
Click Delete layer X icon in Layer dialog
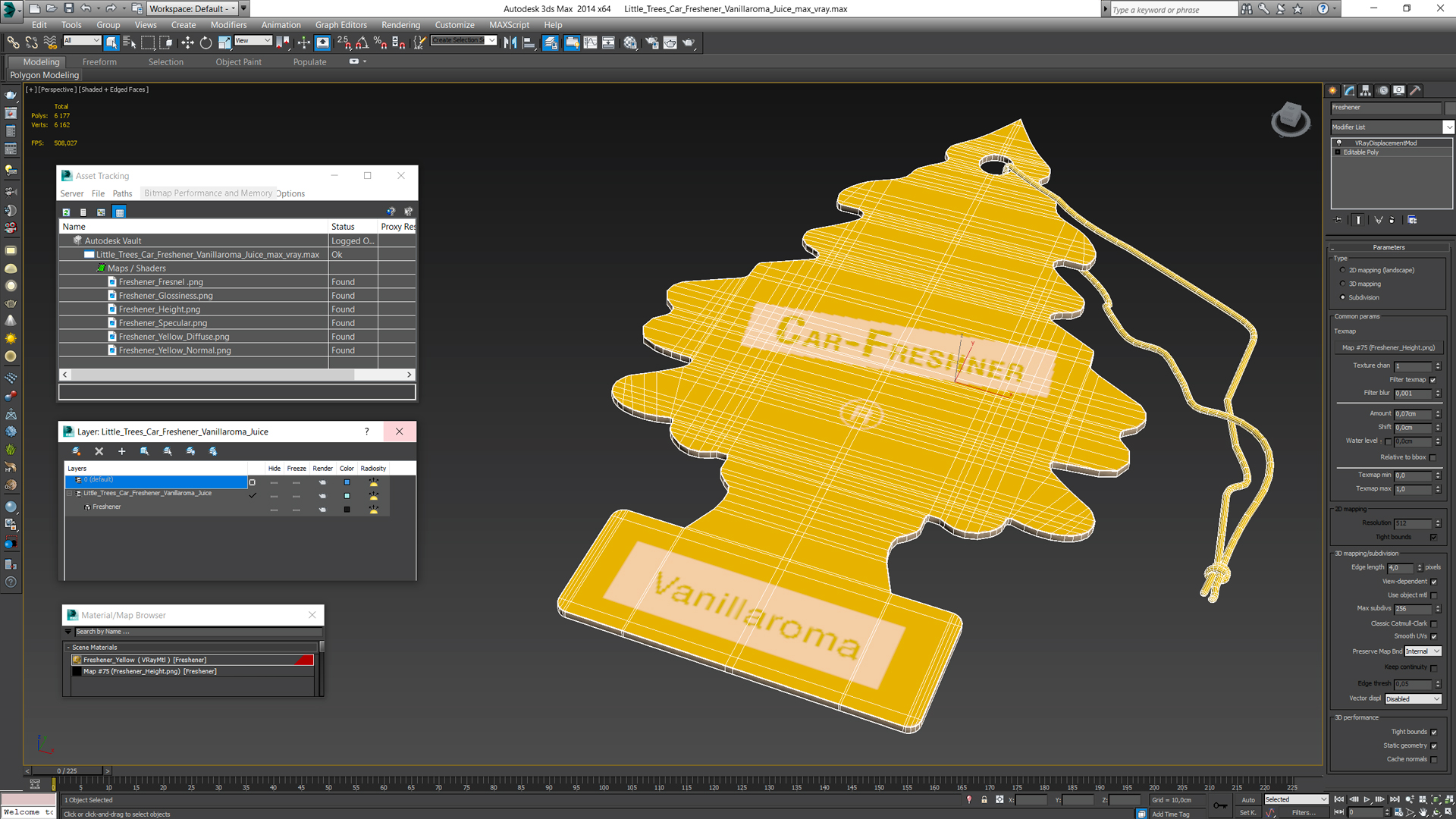pos(99,451)
